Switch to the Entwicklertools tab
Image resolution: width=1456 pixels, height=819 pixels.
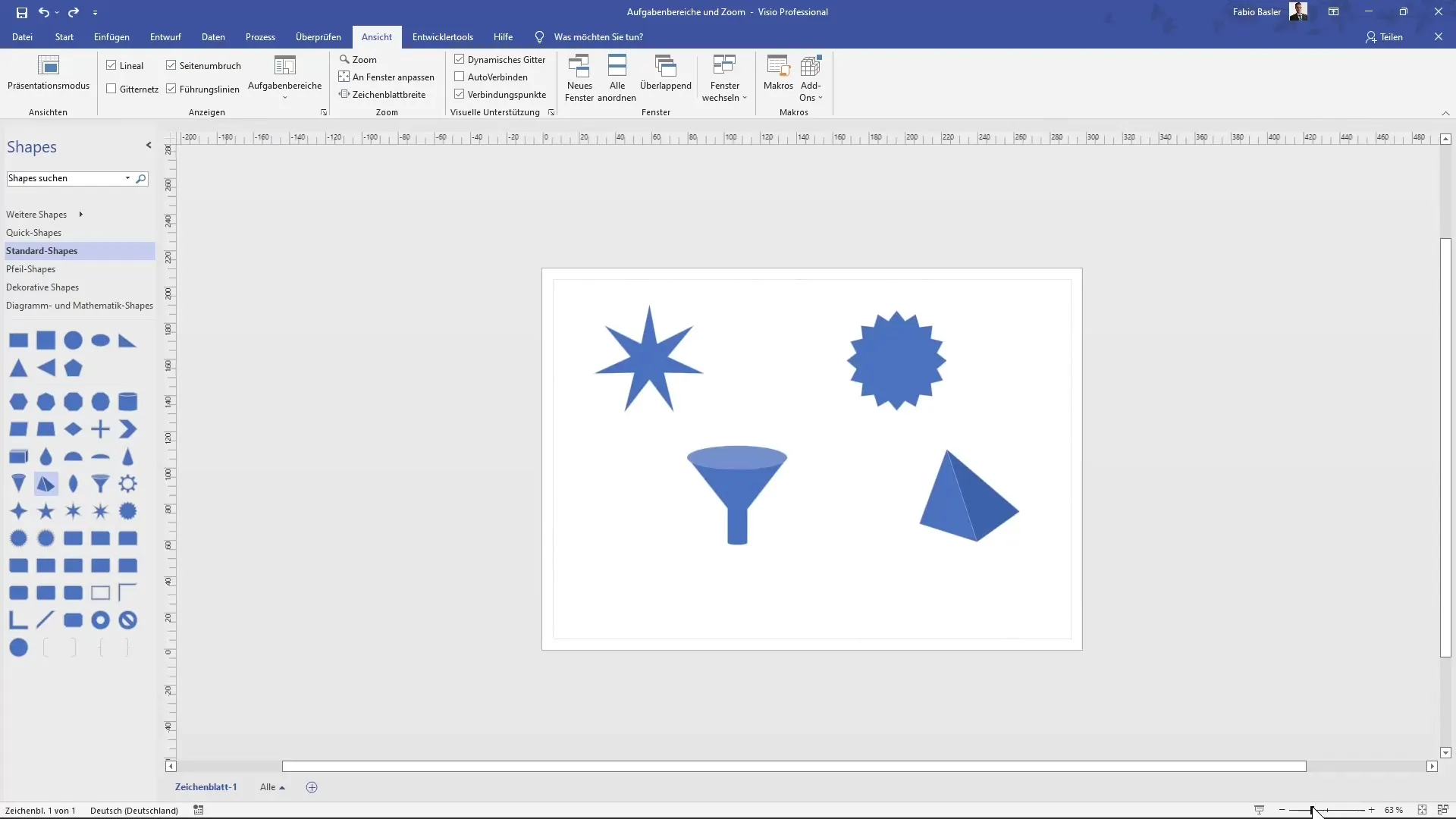point(443,36)
